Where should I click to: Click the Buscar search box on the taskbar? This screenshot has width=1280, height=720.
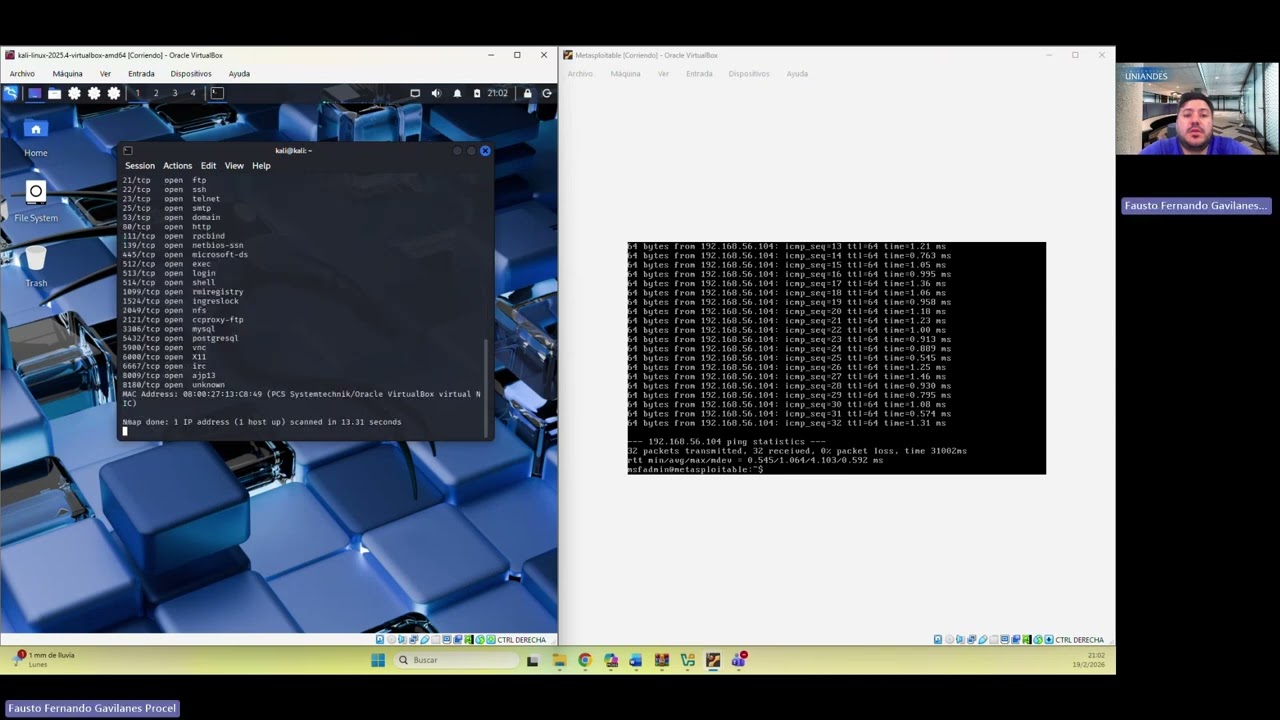(x=456, y=660)
